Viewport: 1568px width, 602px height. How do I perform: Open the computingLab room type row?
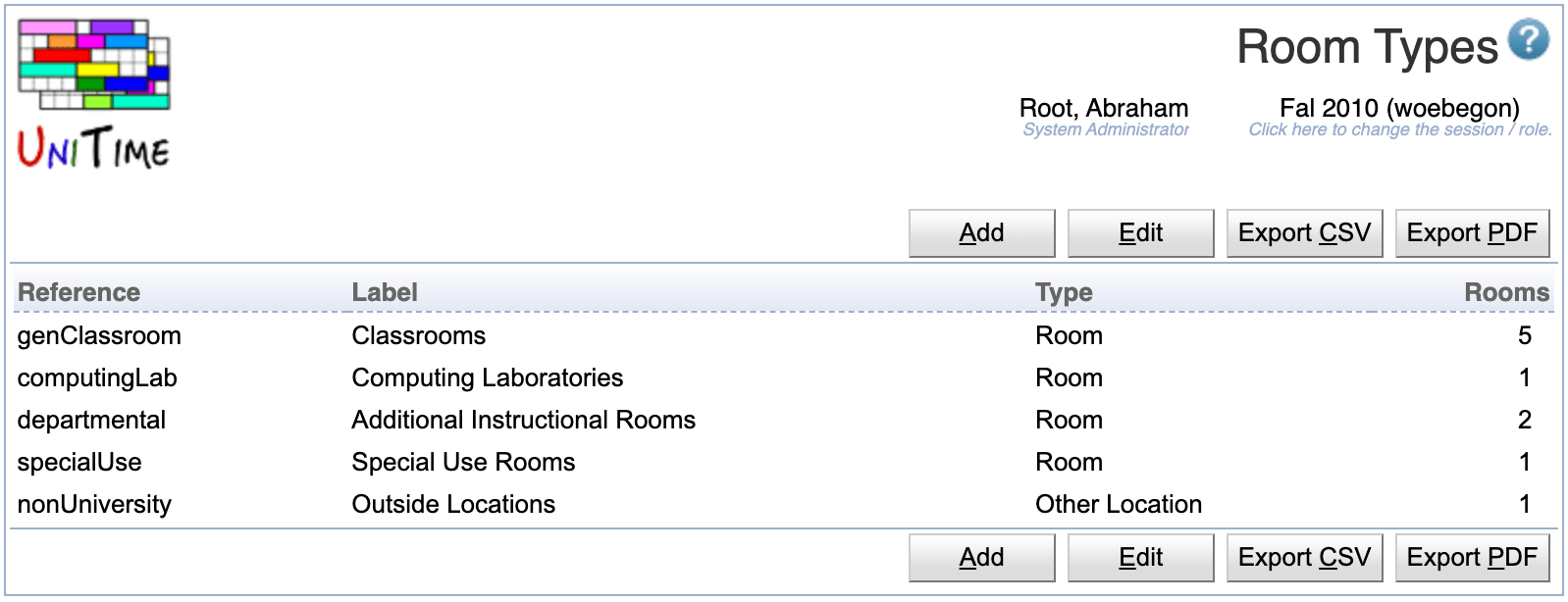97,378
